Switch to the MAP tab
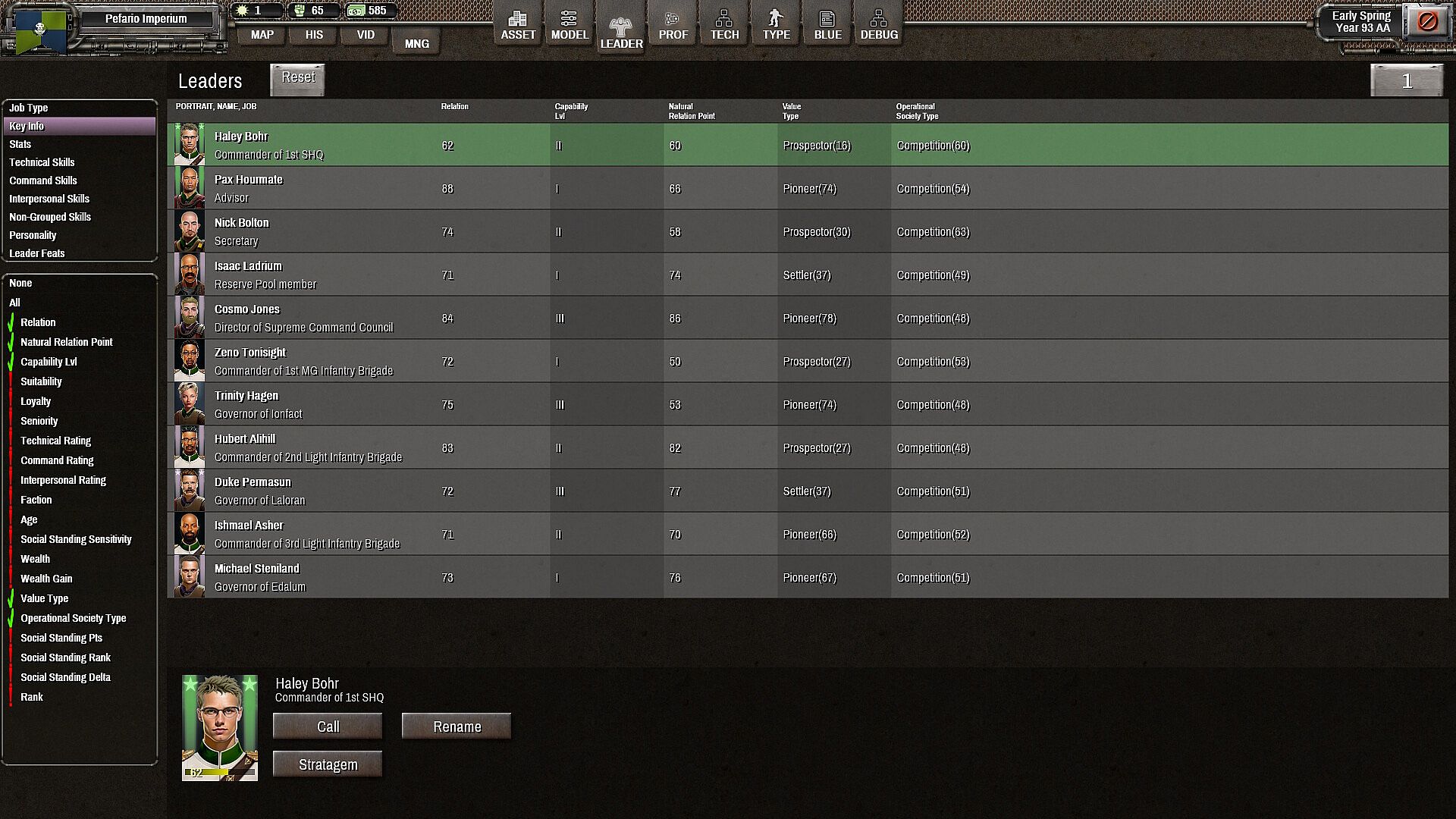 [x=262, y=35]
